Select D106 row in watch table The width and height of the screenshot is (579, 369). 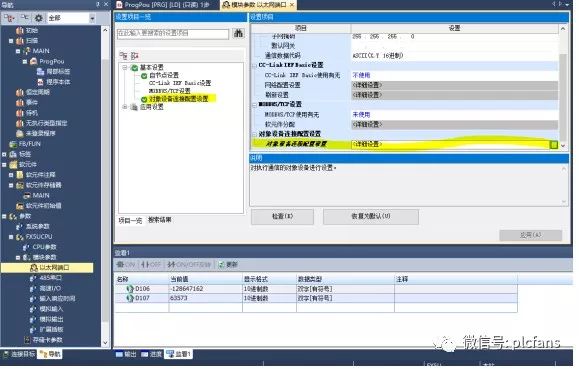click(x=316, y=289)
